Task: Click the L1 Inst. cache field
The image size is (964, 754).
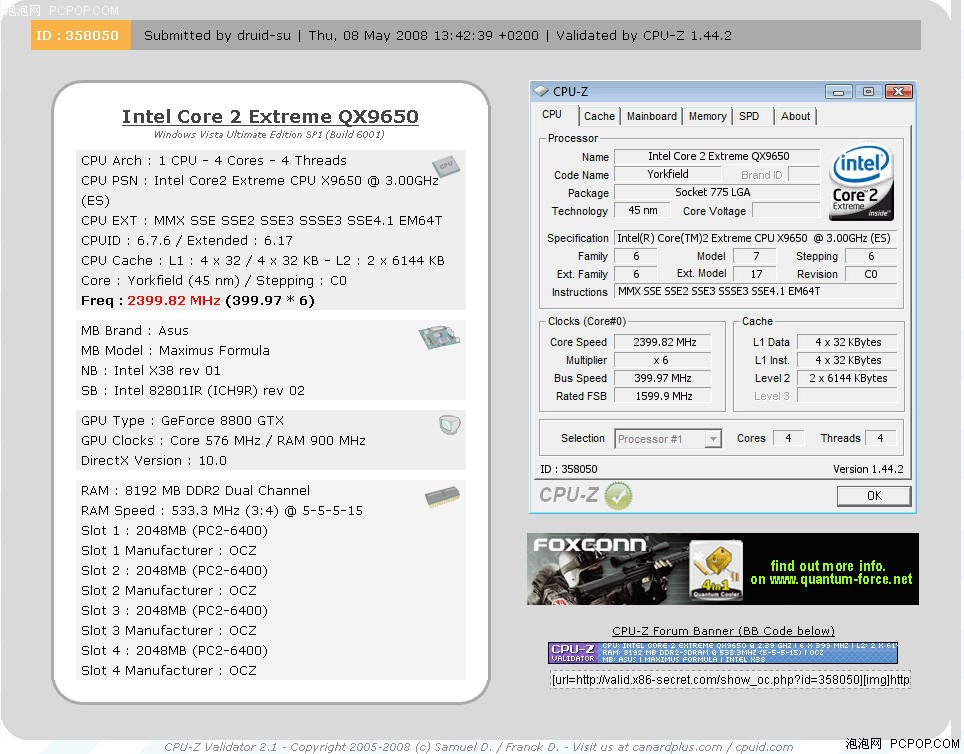Action: 847,360
